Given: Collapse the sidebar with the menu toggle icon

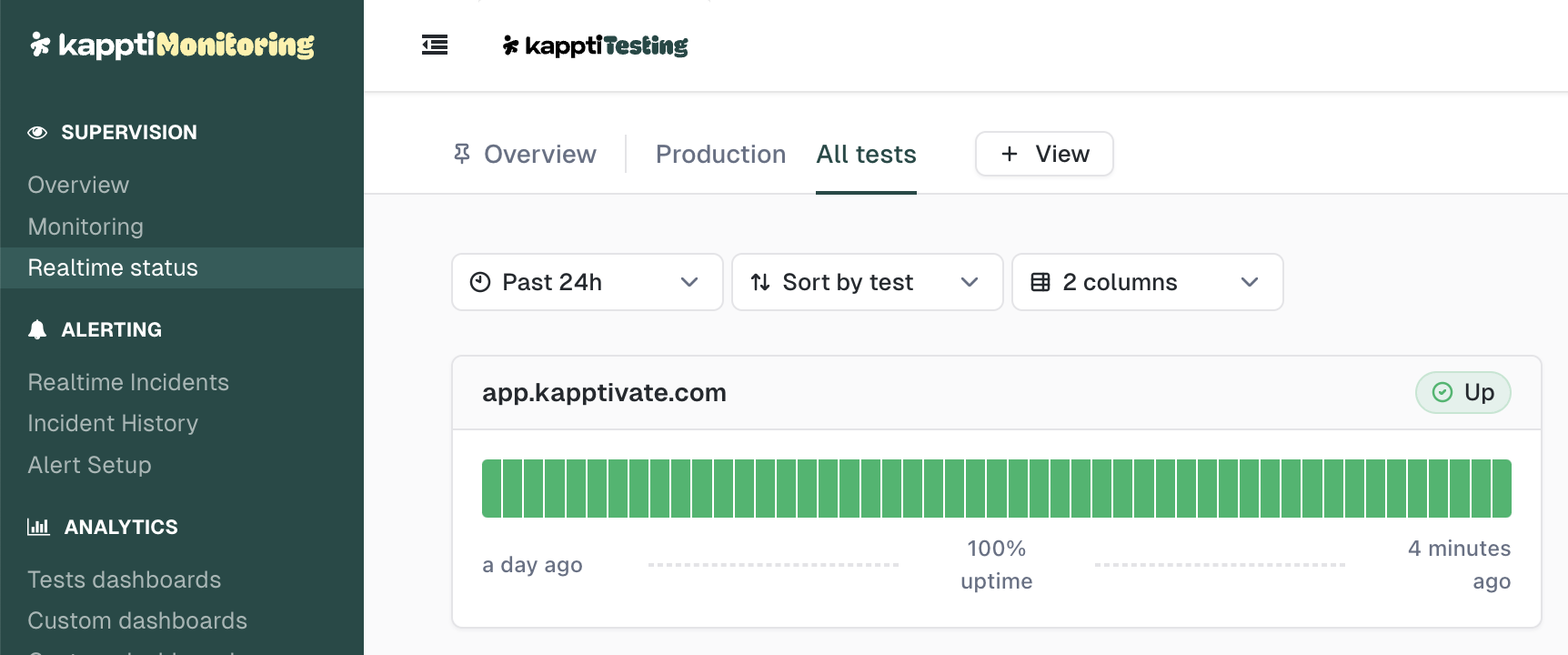Looking at the screenshot, I should [435, 45].
